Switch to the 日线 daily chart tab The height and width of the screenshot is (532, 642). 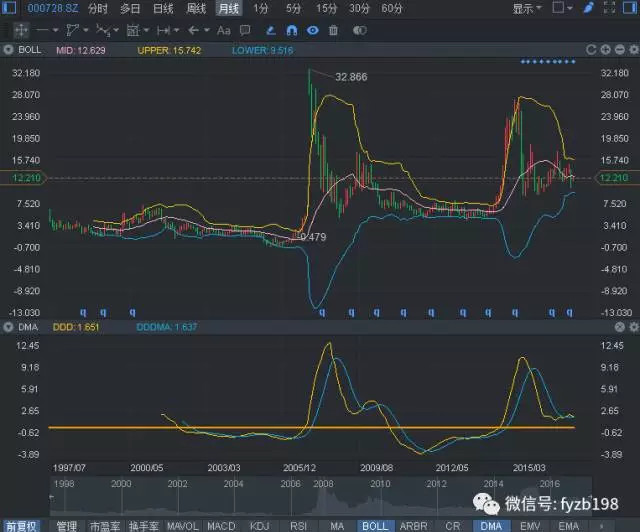point(163,9)
